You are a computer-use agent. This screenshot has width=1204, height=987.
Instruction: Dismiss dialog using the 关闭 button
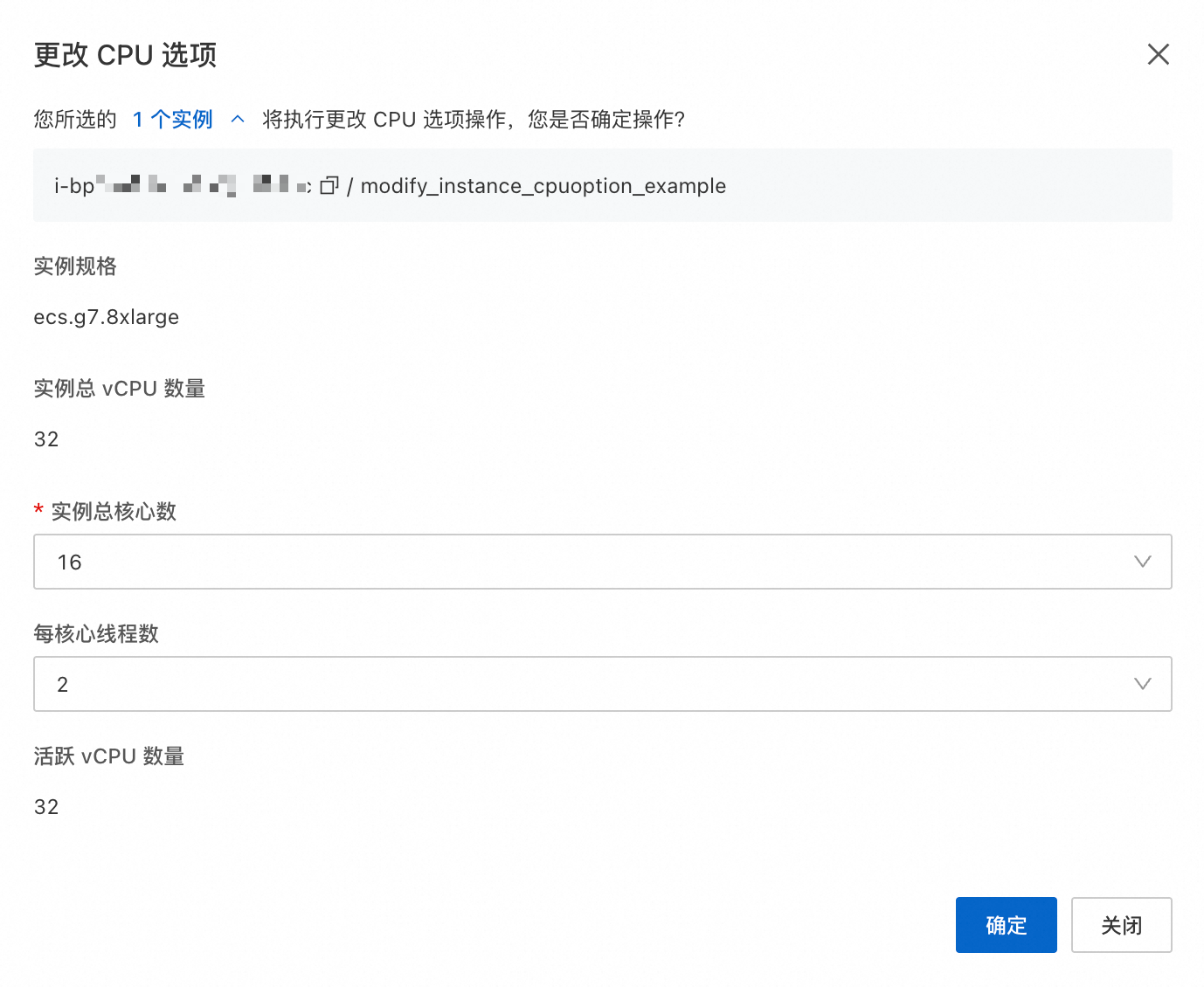point(1121,925)
